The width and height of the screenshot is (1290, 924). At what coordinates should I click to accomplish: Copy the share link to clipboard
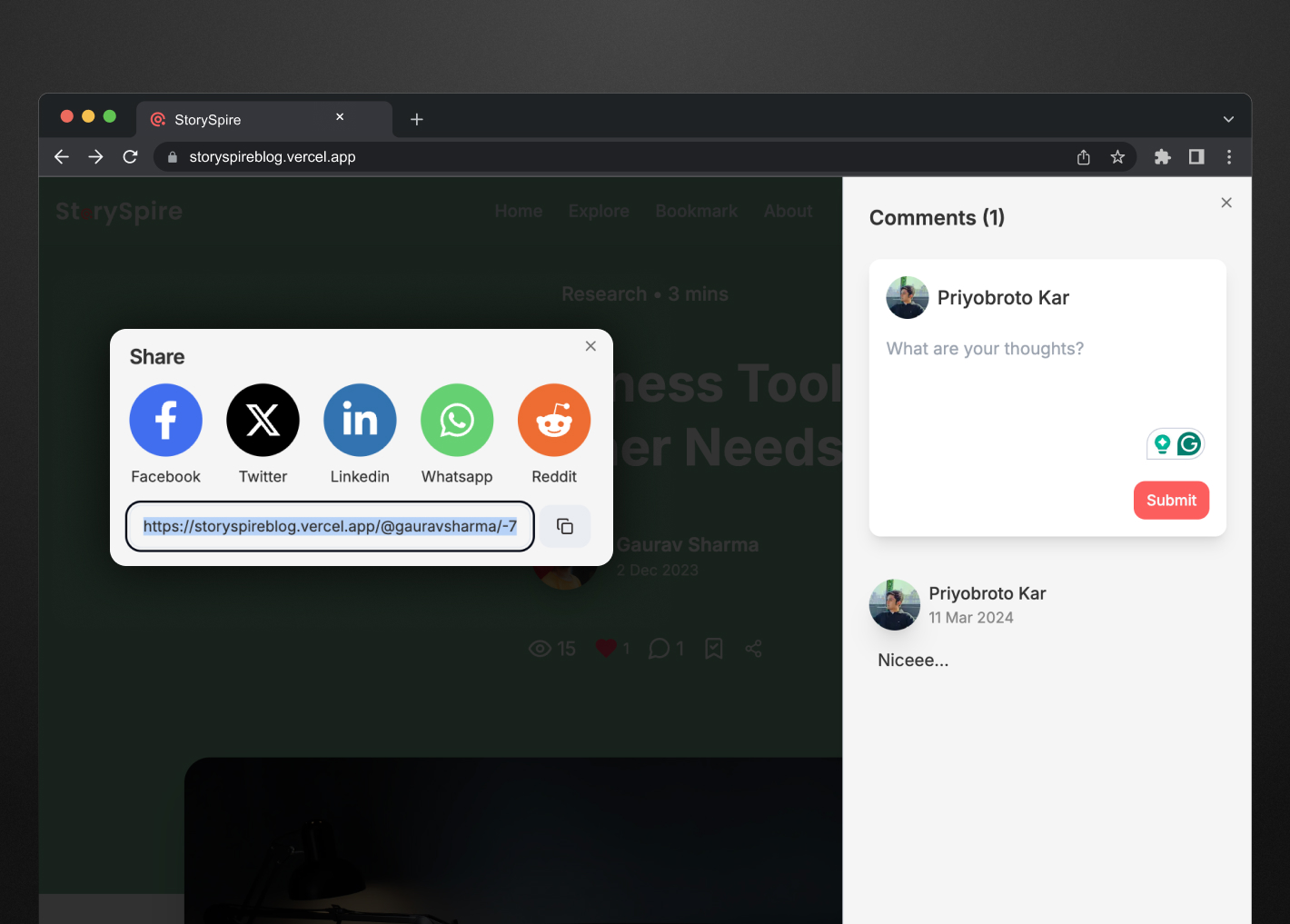click(565, 526)
